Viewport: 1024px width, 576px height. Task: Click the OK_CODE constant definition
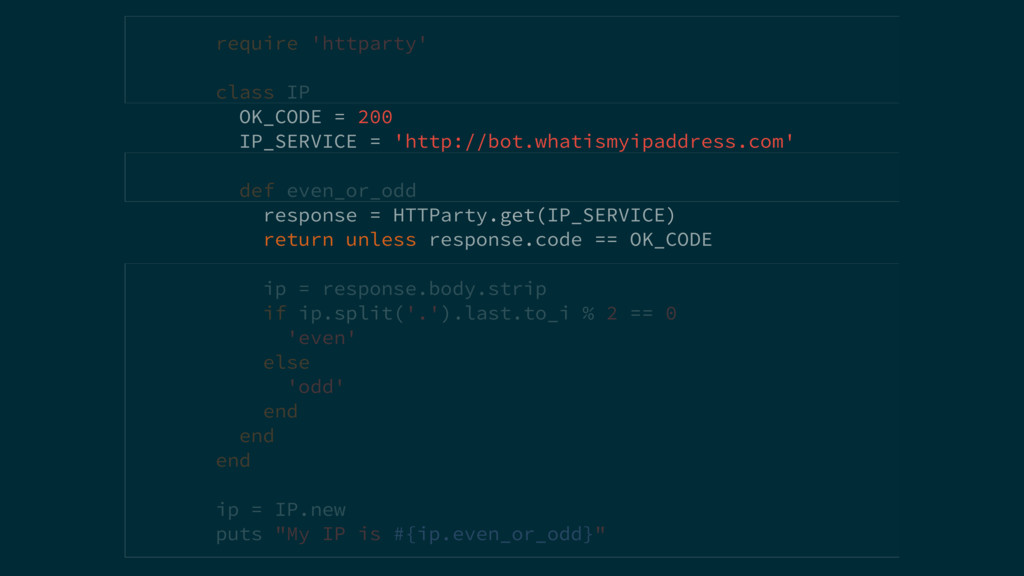(x=280, y=117)
